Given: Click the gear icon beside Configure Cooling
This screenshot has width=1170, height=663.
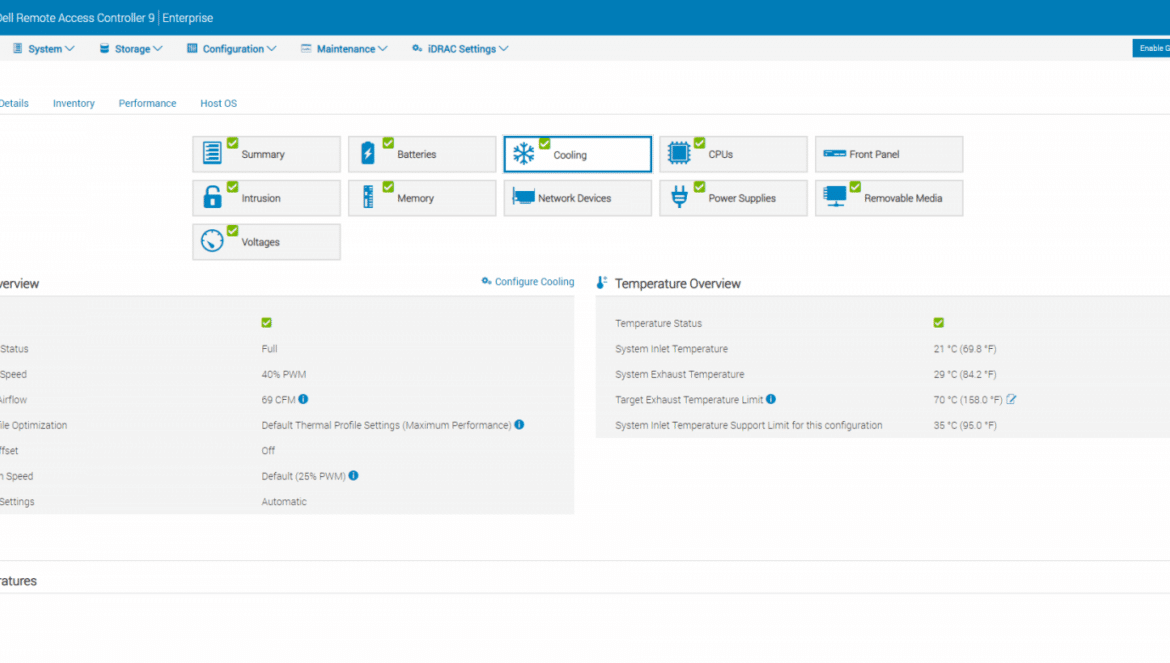Looking at the screenshot, I should click(x=487, y=281).
